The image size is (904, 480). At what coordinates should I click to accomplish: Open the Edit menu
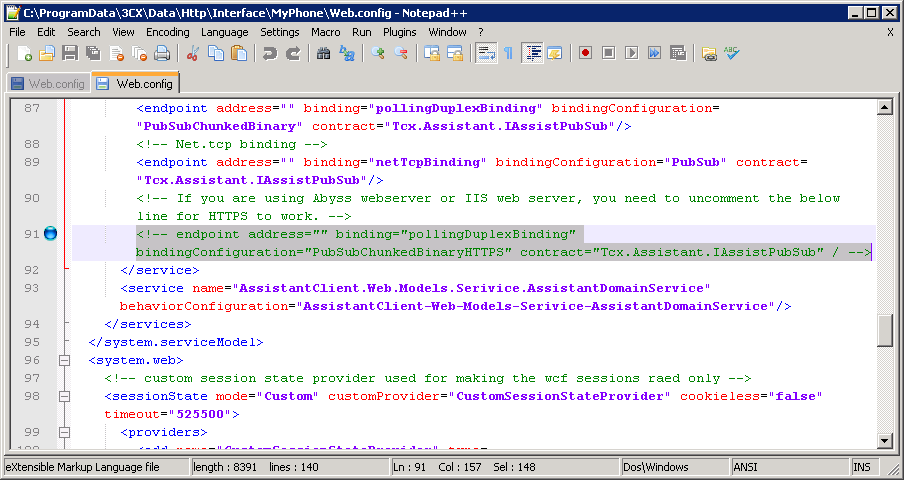click(46, 32)
